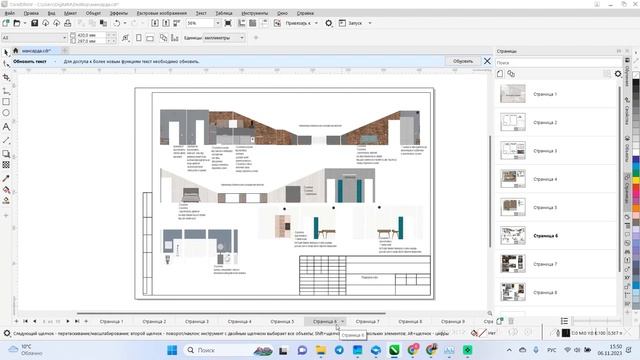Go to the next page arrow
Screen dimensions: 640x360
click(x=68, y=322)
